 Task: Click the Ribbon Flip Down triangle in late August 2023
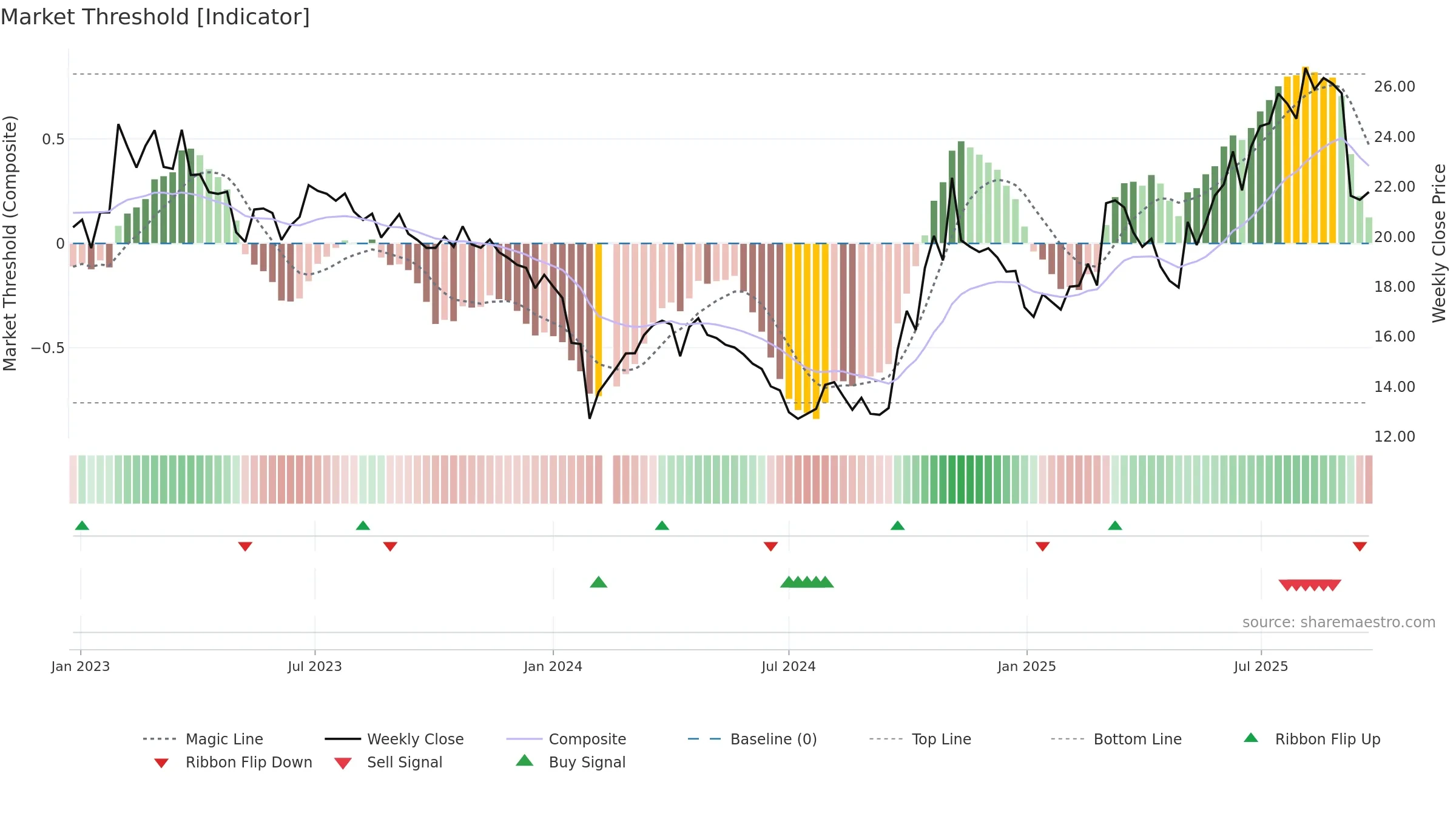click(x=390, y=547)
